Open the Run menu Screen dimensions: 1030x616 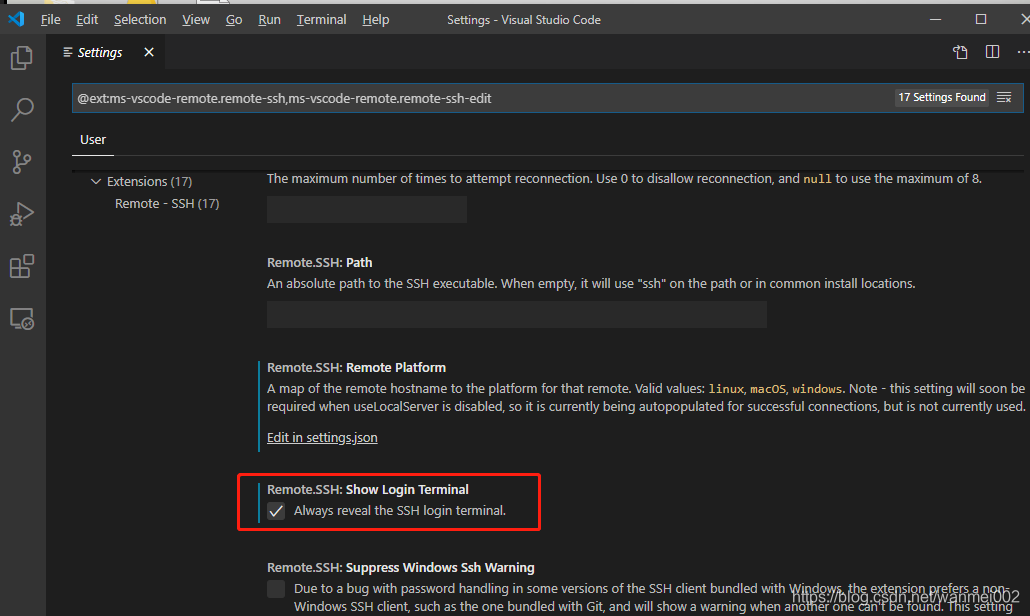pos(269,20)
